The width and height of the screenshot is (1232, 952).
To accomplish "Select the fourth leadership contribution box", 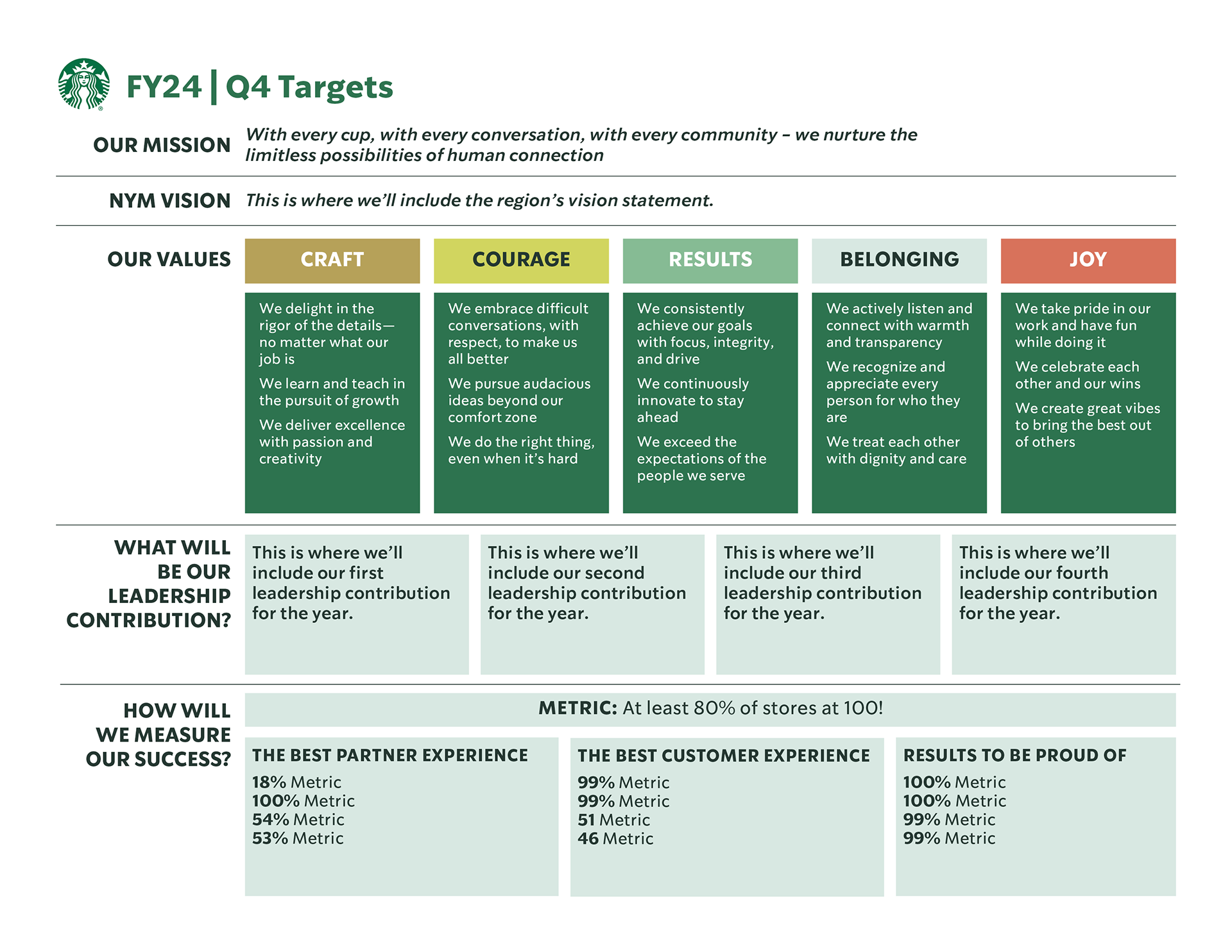I will point(1063,604).
